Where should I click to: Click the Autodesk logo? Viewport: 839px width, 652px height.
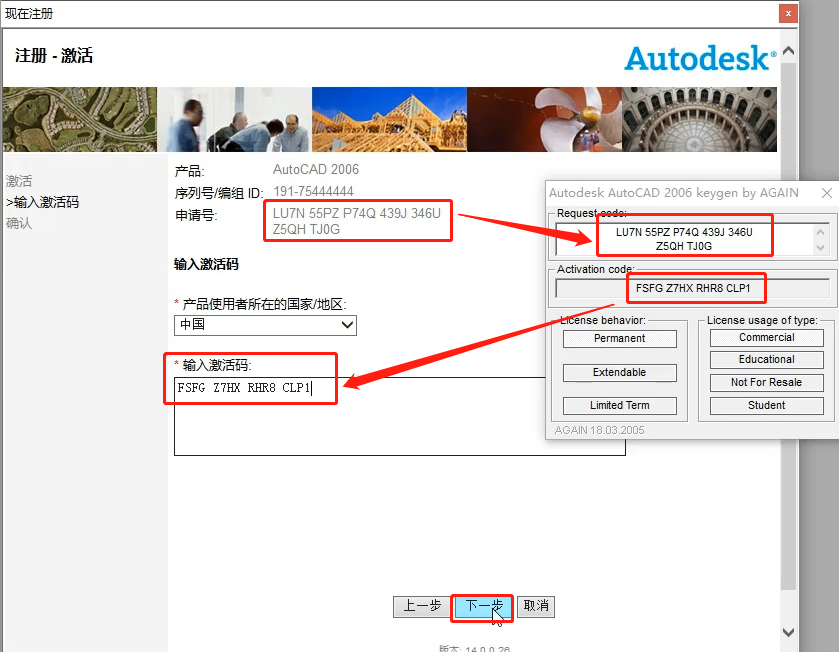coord(700,58)
